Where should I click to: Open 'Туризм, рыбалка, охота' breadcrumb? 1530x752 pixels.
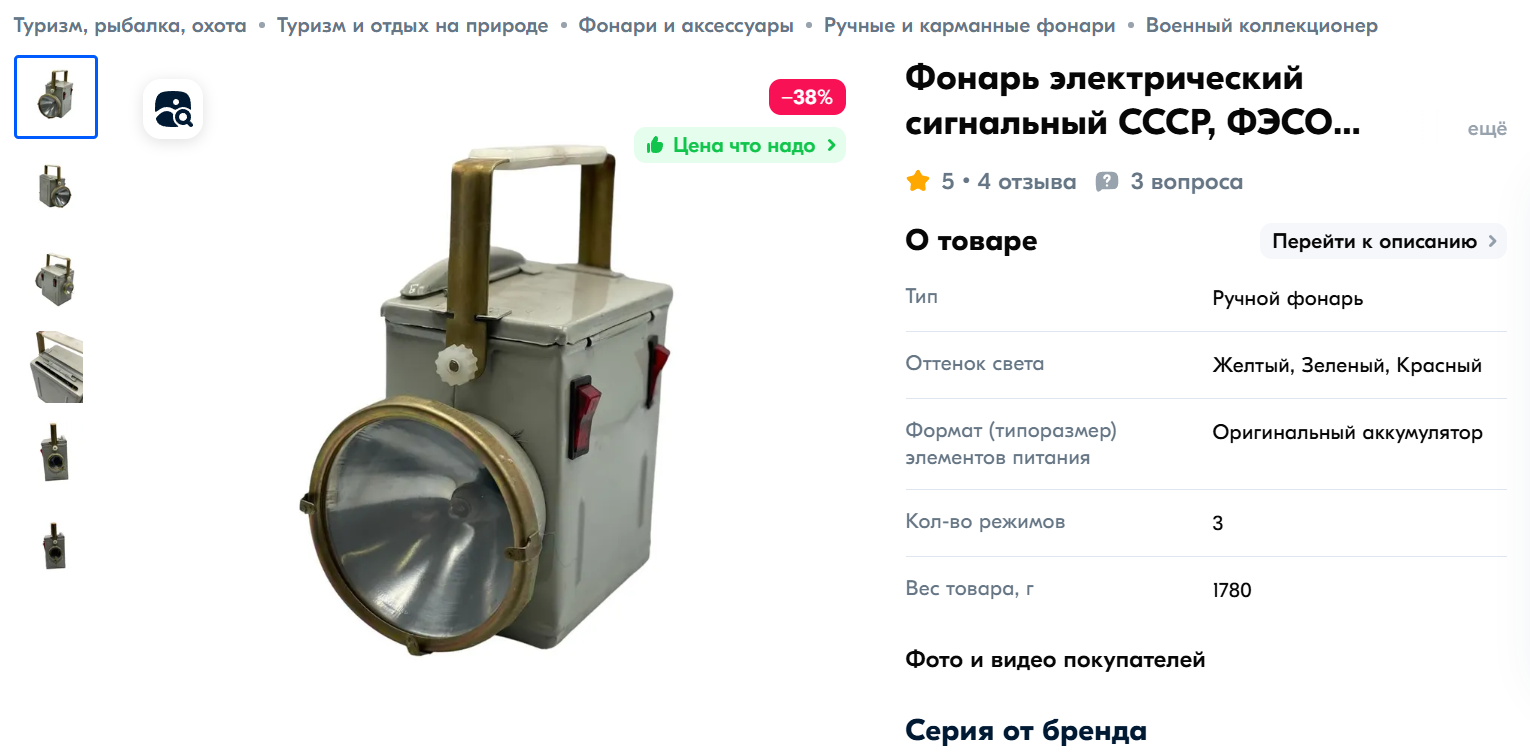(130, 26)
